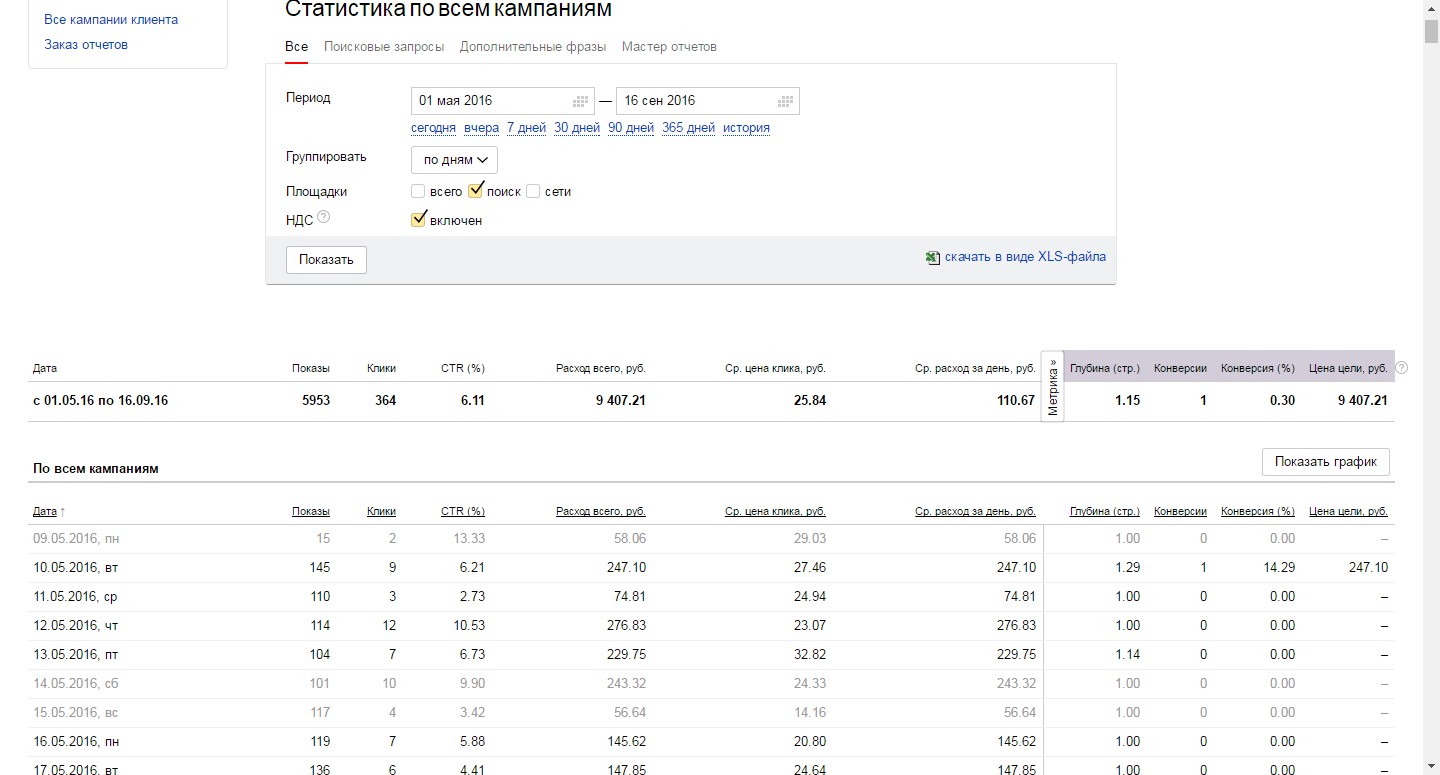1440x775 pixels.
Task: Sort campaigns table by 'Дата' column
Action: [x=45, y=511]
